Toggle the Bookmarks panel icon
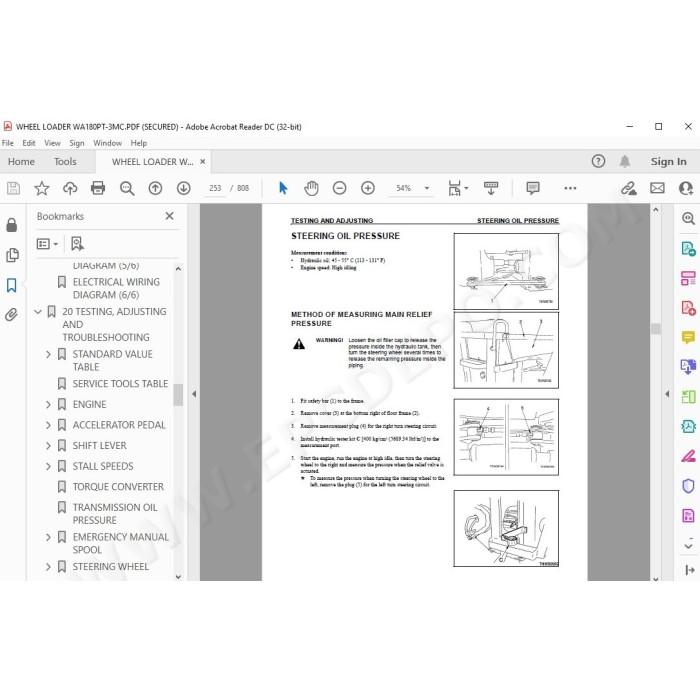 coord(12,285)
